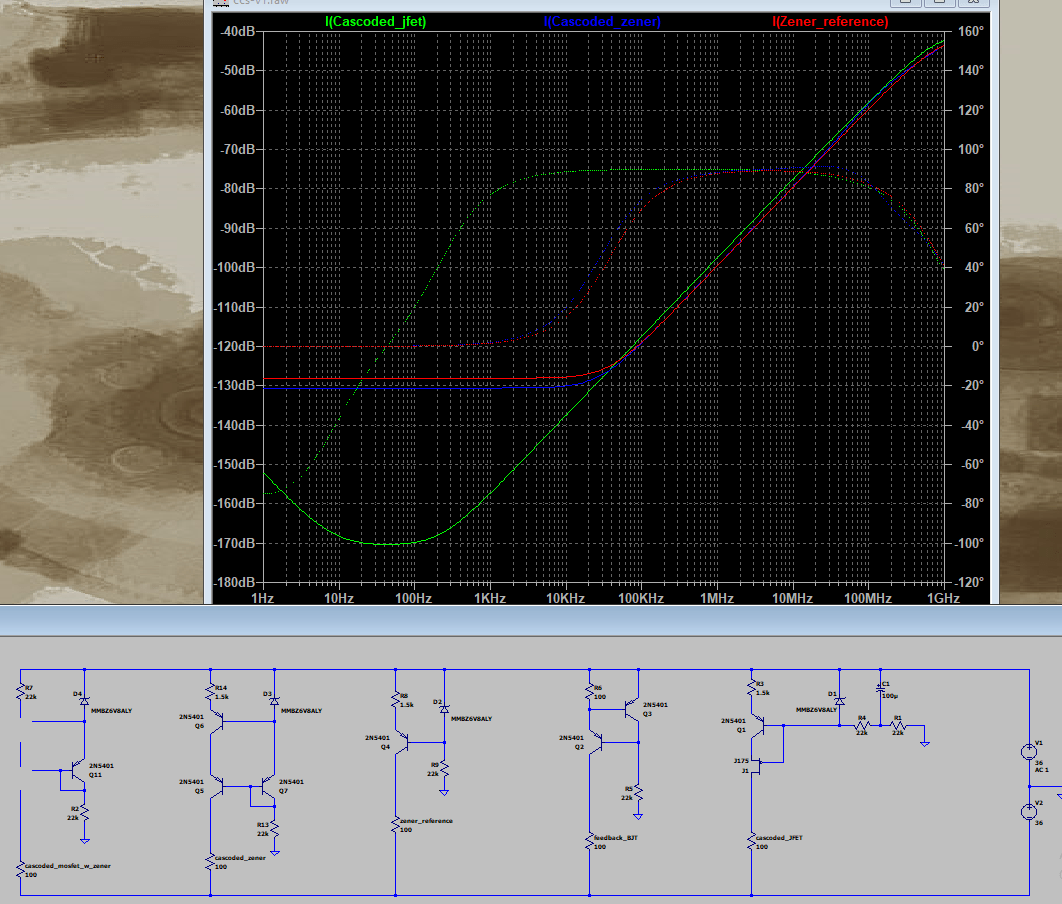Click ground symbol below R9
The height and width of the screenshot is (904, 1062).
444,792
